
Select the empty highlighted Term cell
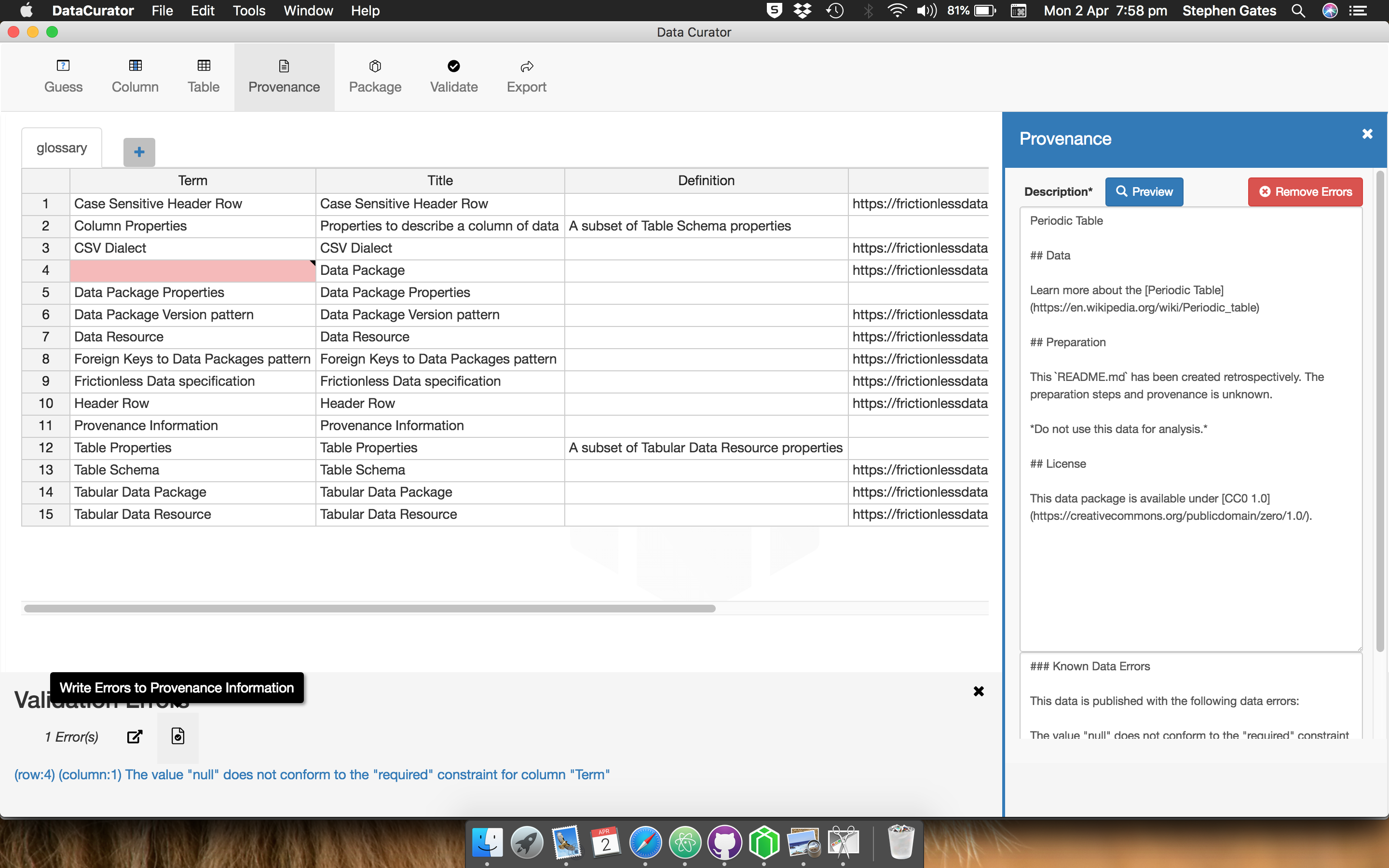[192, 271]
